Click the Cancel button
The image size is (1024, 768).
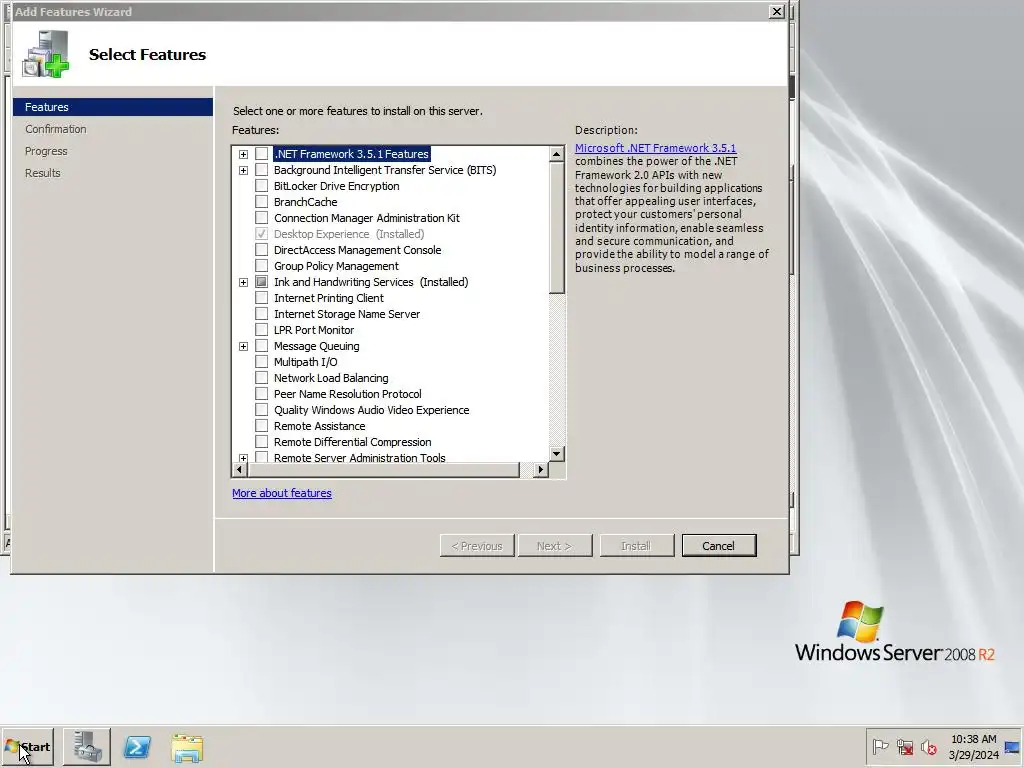[x=718, y=546]
